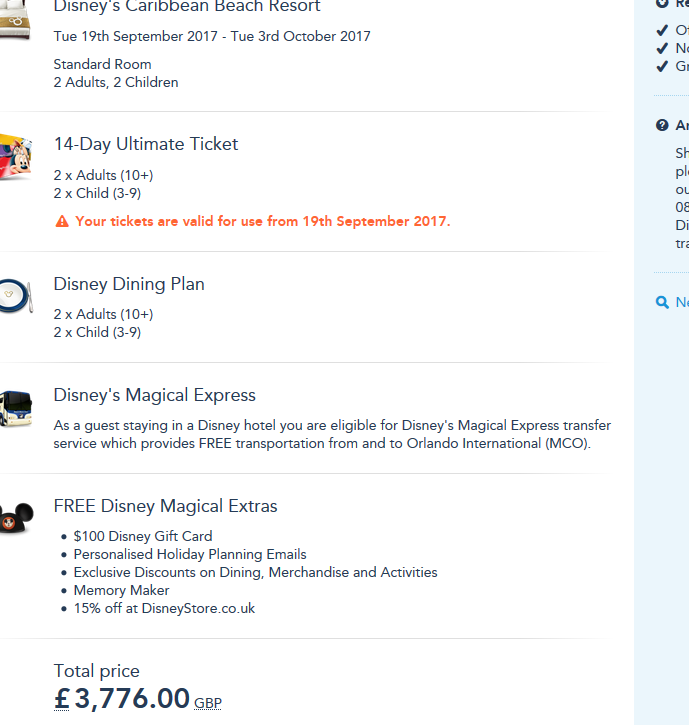Click the 14-Day Ultimate Ticket Mickey image
The height and width of the screenshot is (725, 689).
click(x=15, y=157)
